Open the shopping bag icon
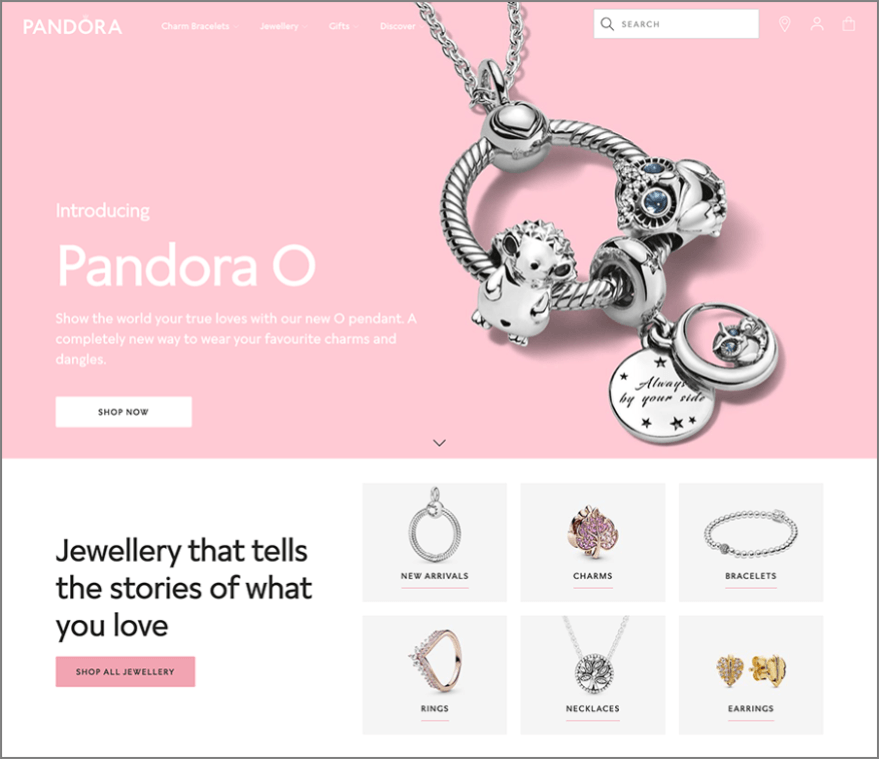Screen dimensions: 879x759 849,24
